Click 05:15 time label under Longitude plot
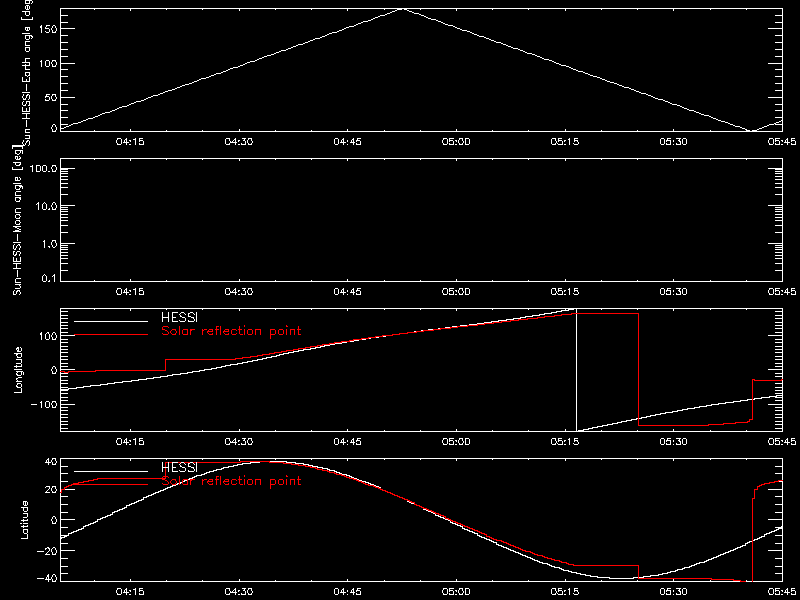 pyautogui.click(x=565, y=441)
